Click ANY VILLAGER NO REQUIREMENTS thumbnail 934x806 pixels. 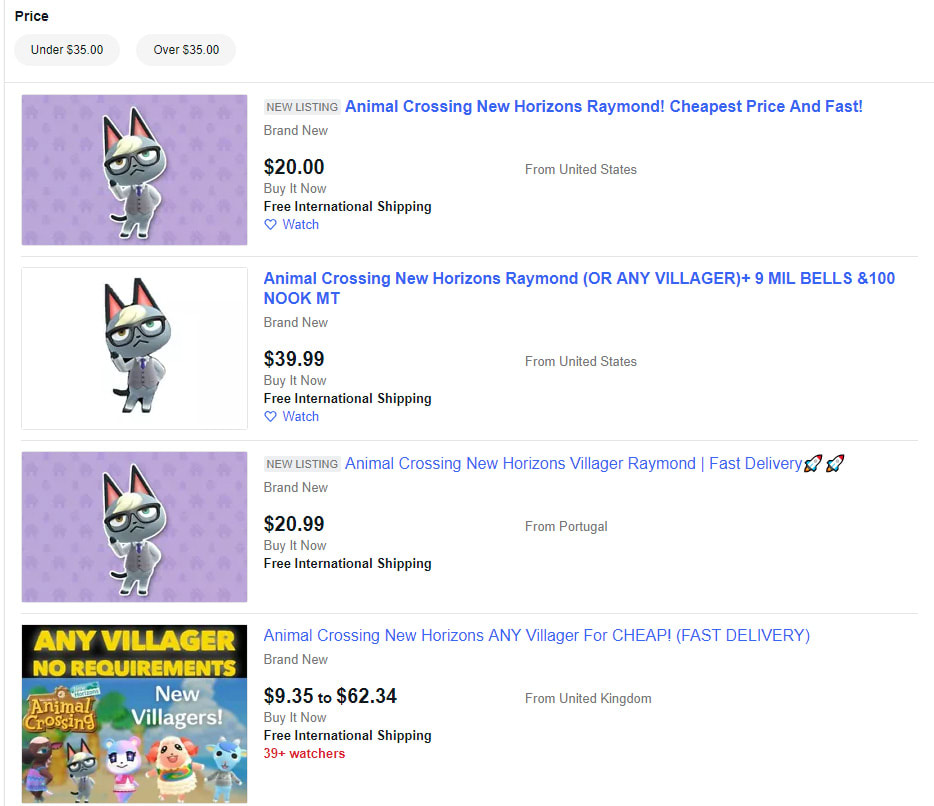[x=134, y=713]
